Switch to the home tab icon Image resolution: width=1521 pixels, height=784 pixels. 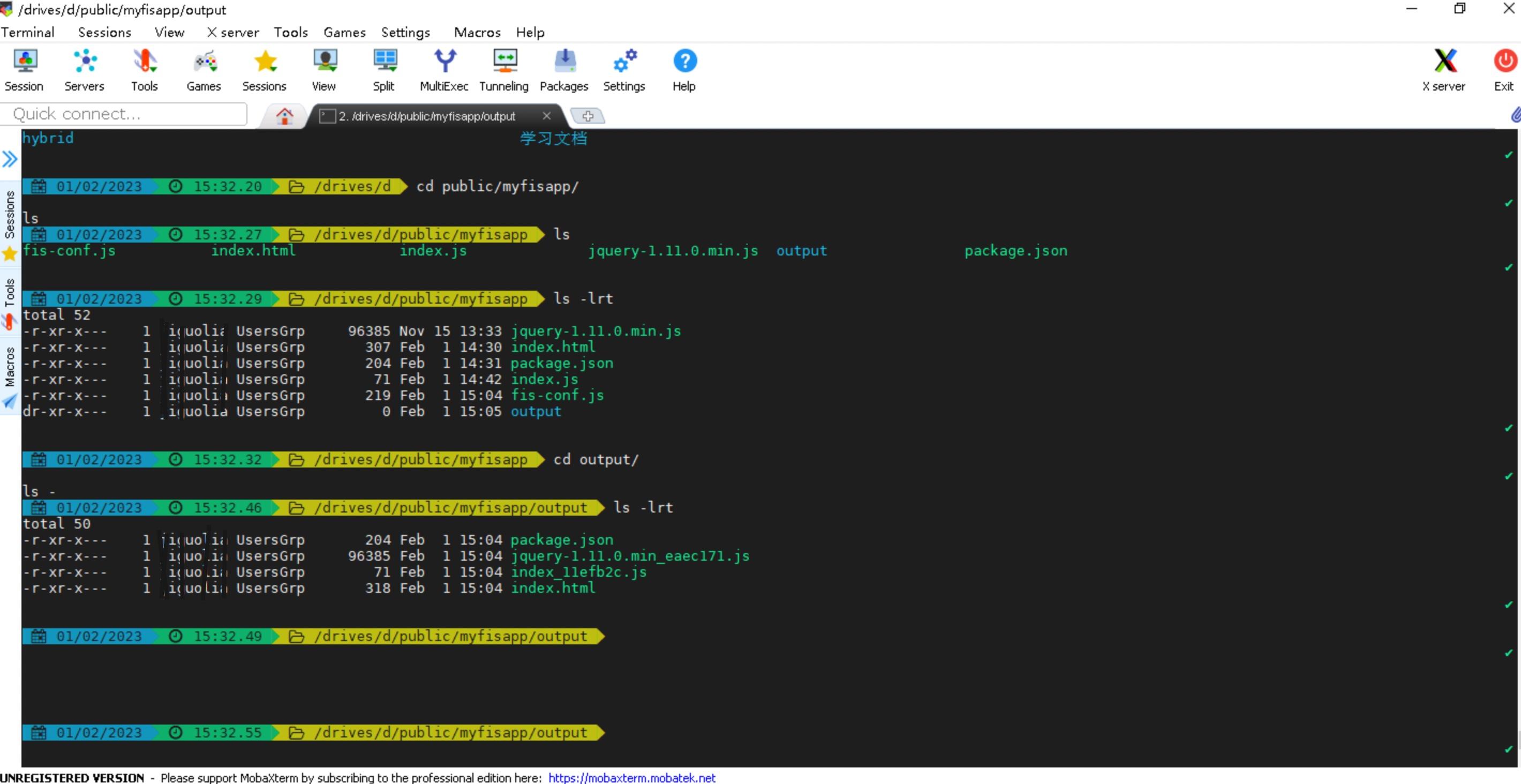tap(284, 116)
